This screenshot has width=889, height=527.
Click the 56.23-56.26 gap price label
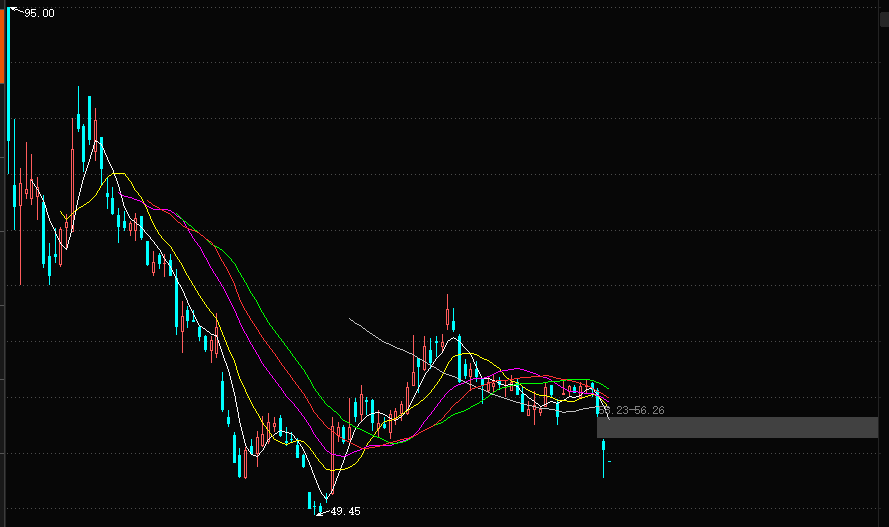632,410
